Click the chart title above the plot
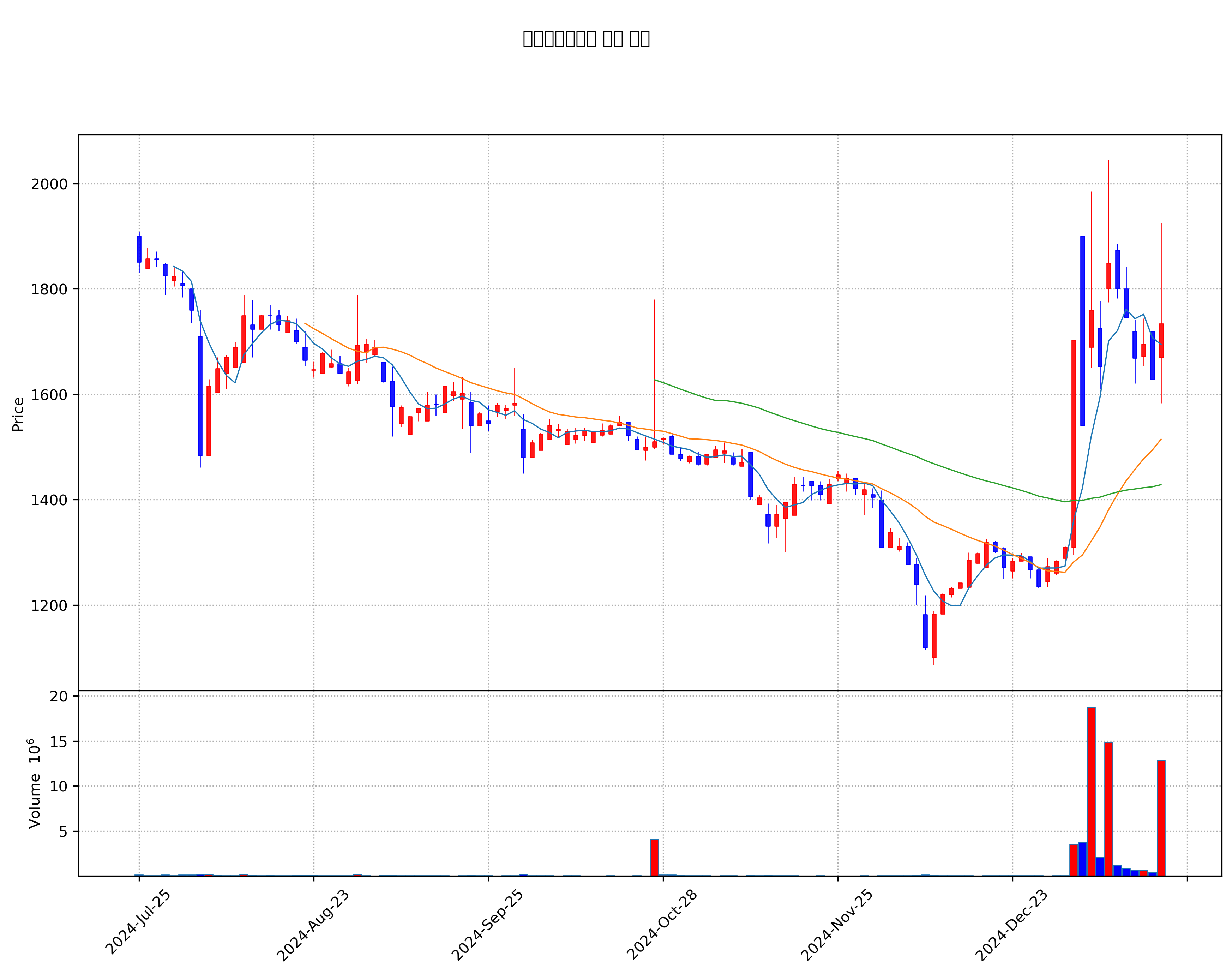This screenshot has width=1232, height=974. (586, 39)
